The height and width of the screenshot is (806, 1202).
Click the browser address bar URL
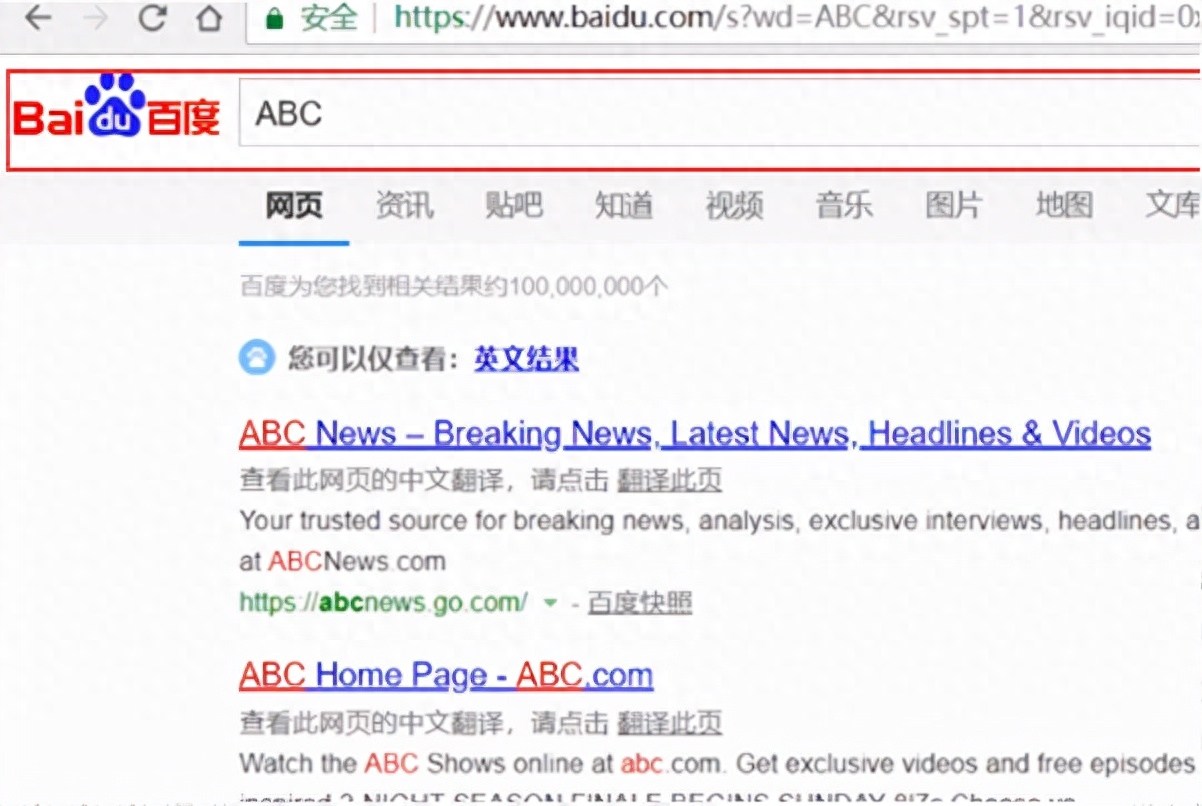[780, 17]
